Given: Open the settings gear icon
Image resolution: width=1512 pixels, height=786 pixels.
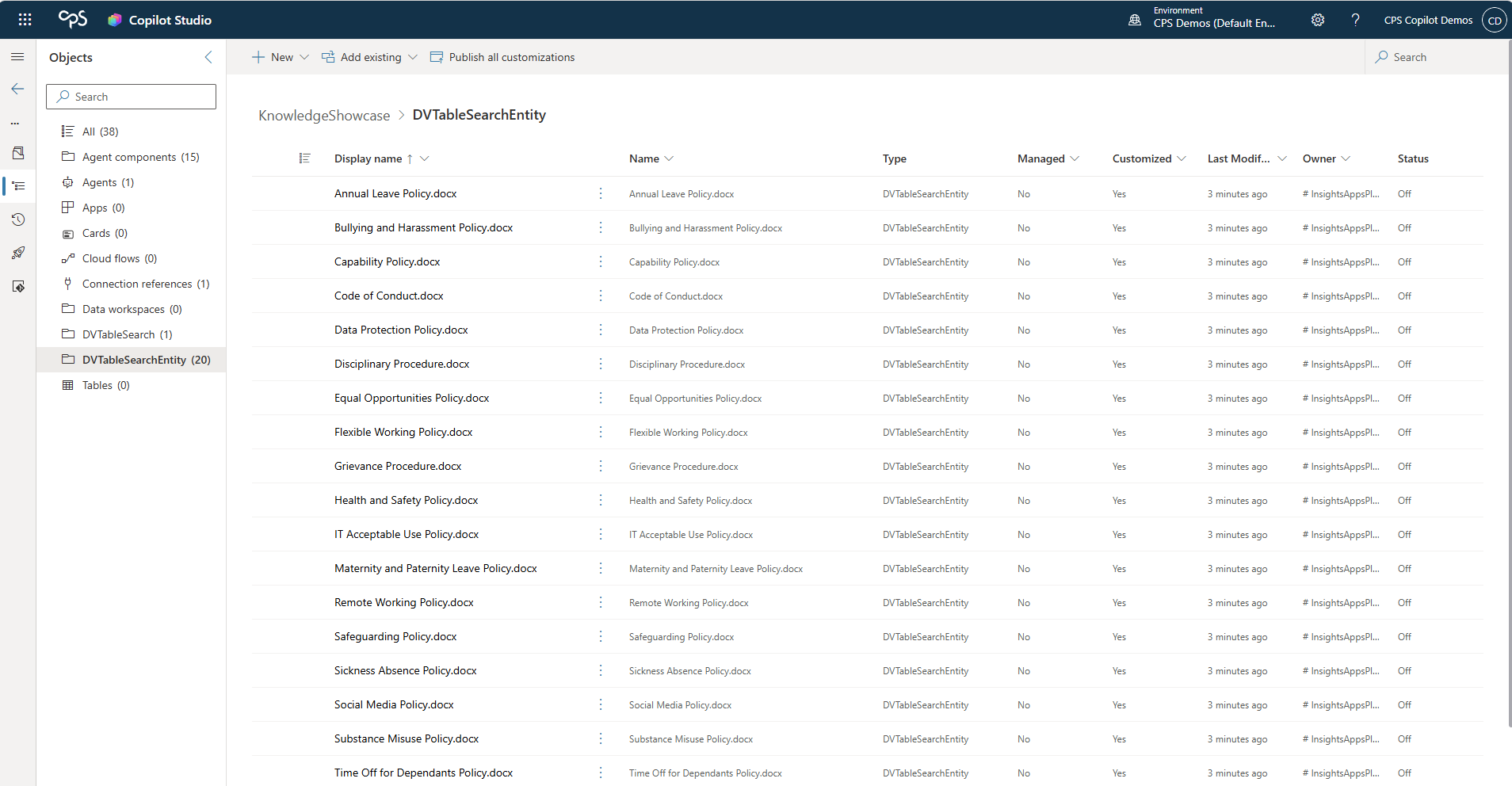Looking at the screenshot, I should pyautogui.click(x=1317, y=20).
